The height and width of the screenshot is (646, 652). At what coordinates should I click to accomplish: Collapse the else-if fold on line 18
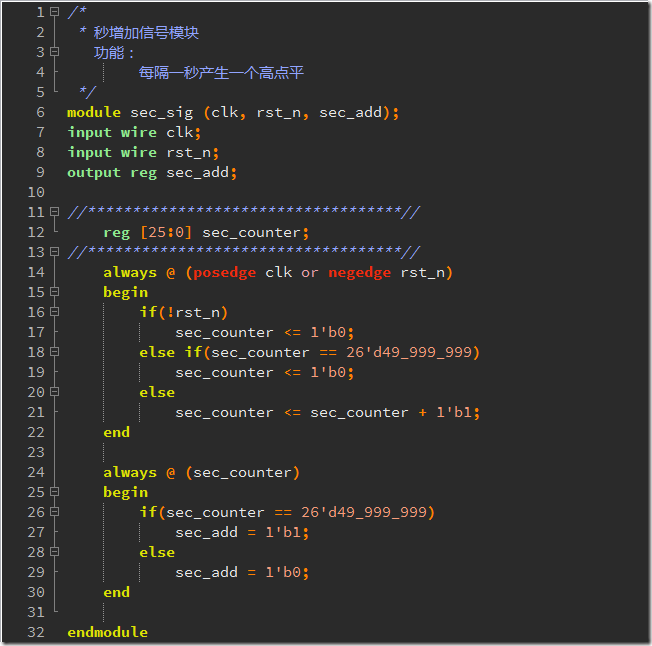[x=54, y=352]
